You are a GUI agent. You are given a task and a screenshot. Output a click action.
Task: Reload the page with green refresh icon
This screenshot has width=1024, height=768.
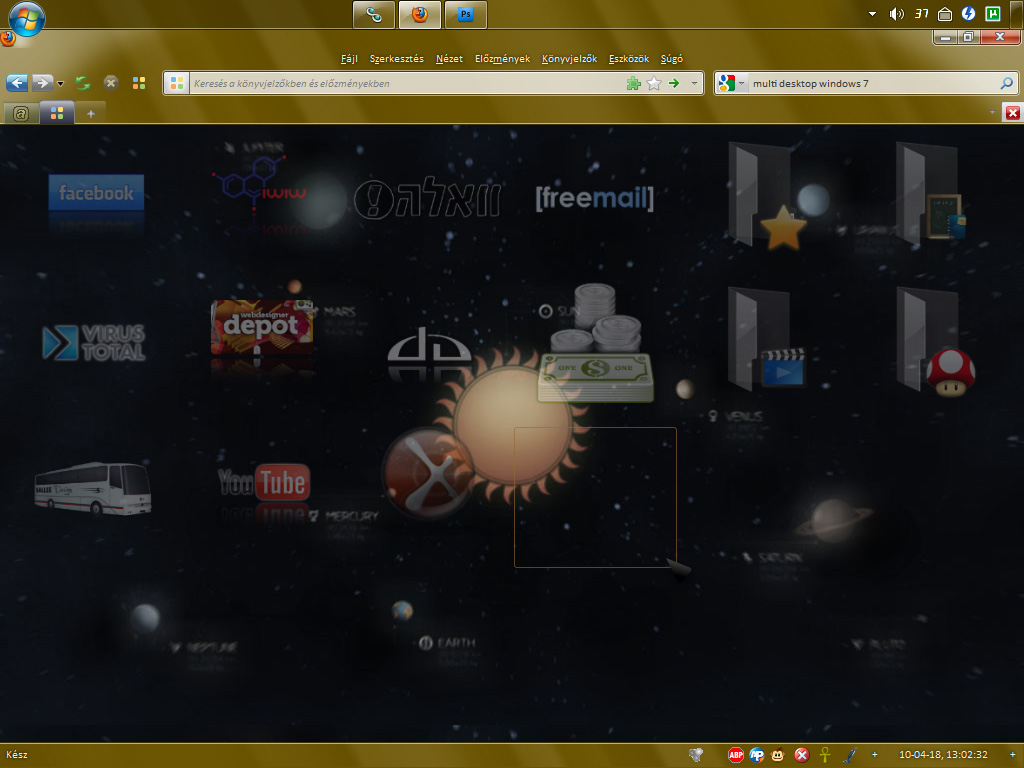coord(83,83)
